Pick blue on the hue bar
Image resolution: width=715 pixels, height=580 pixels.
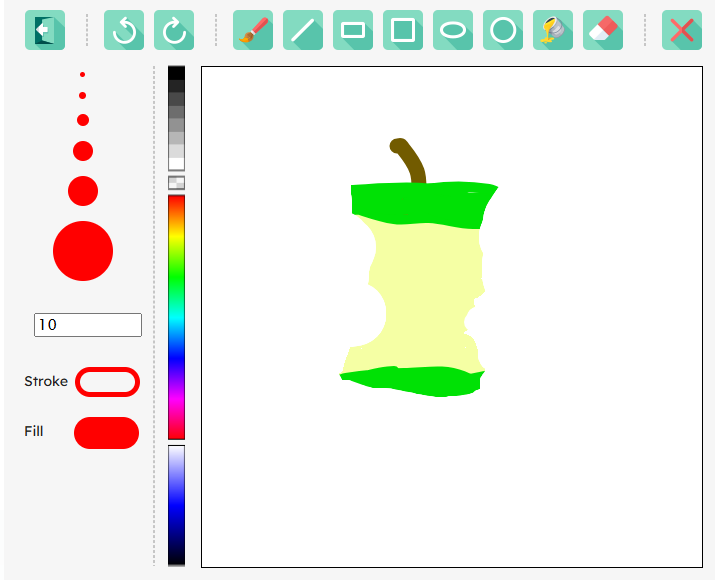176,358
